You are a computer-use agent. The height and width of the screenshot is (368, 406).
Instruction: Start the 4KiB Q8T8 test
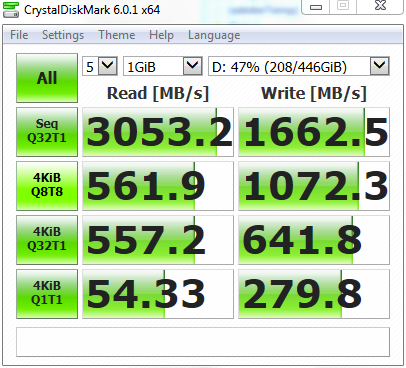pos(47,186)
